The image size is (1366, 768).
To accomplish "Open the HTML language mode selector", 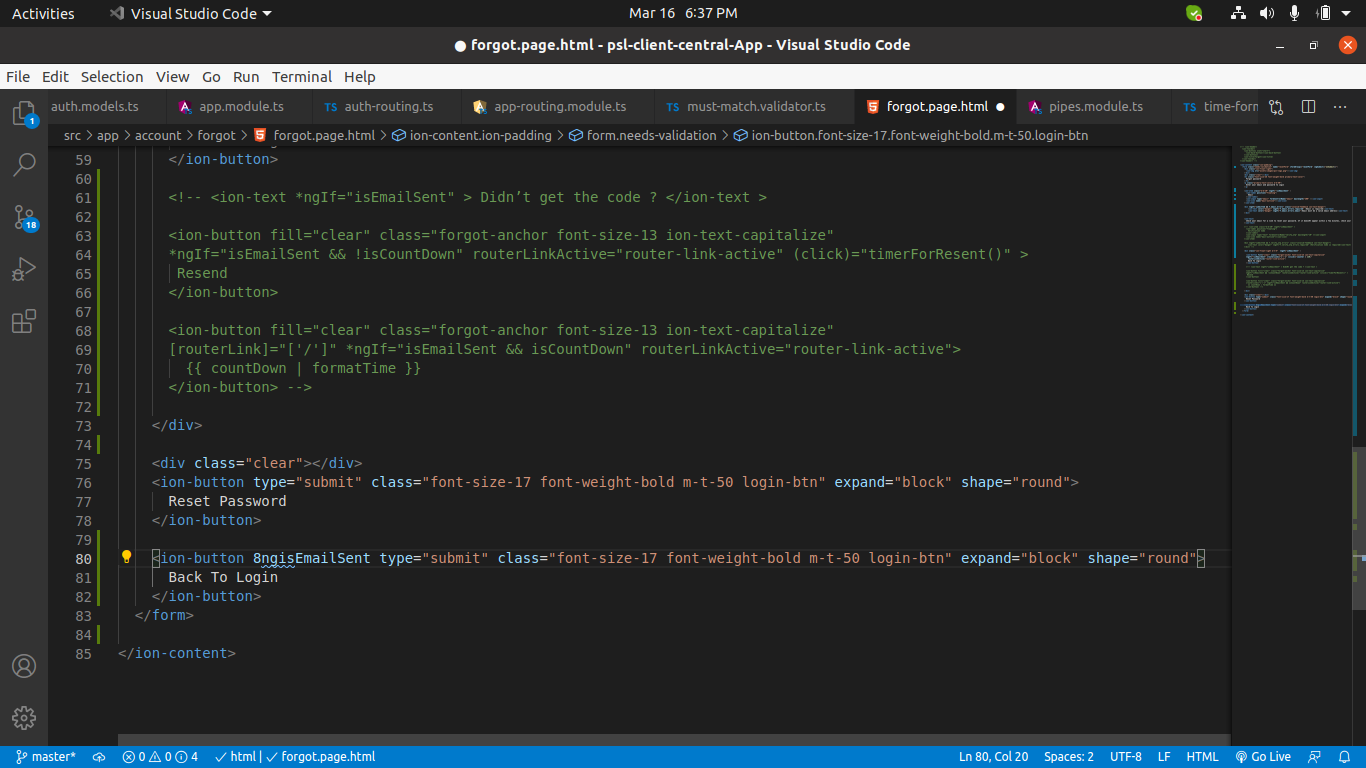I will [x=1202, y=757].
